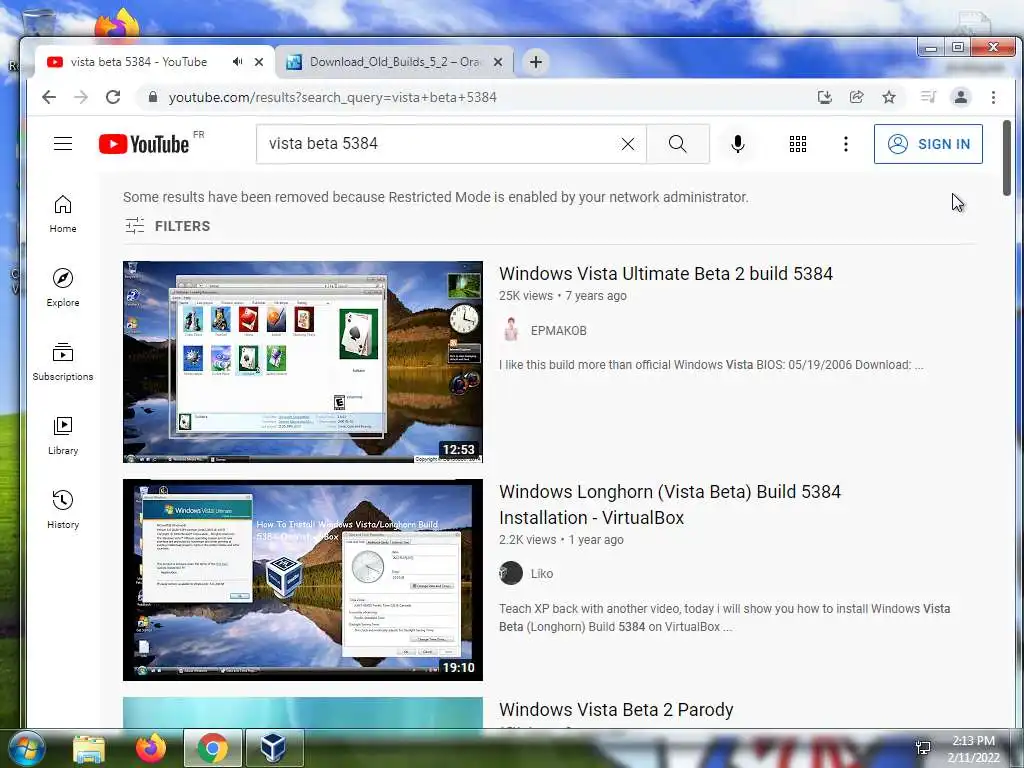Open the Liko channel name

541,573
